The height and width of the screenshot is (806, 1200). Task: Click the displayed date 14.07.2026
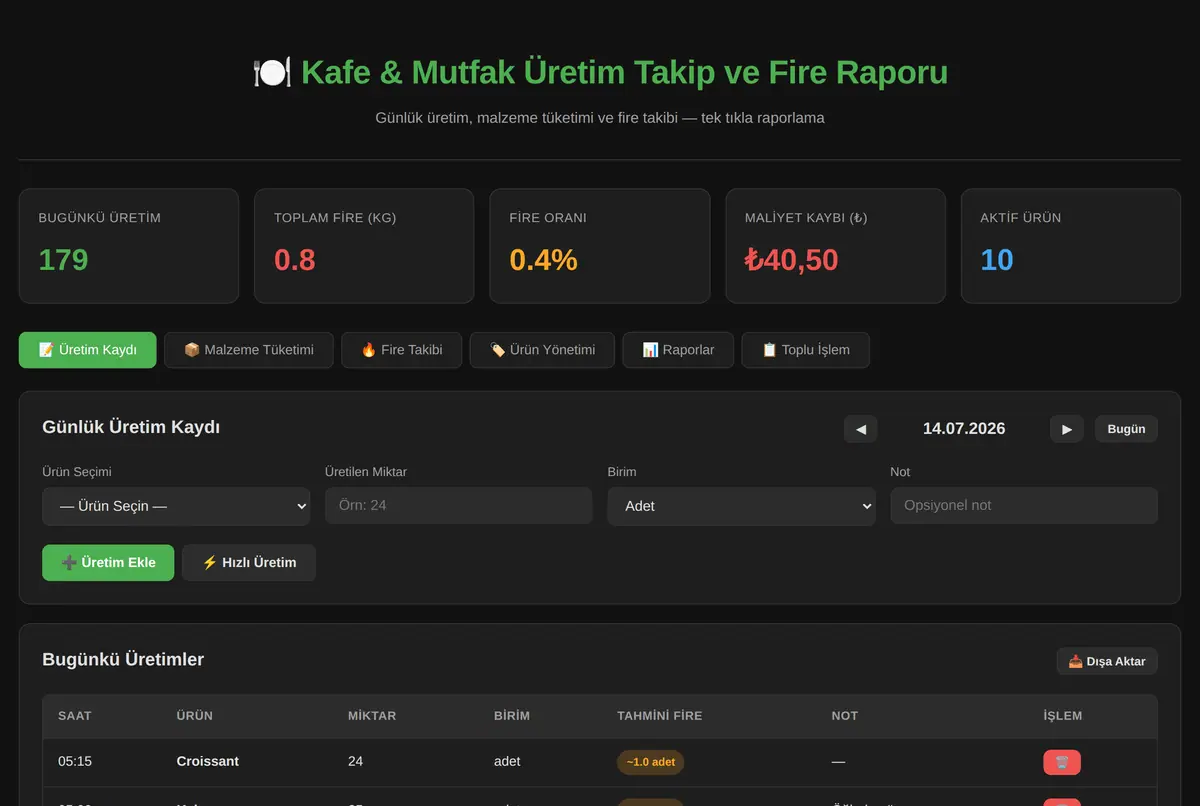click(964, 429)
